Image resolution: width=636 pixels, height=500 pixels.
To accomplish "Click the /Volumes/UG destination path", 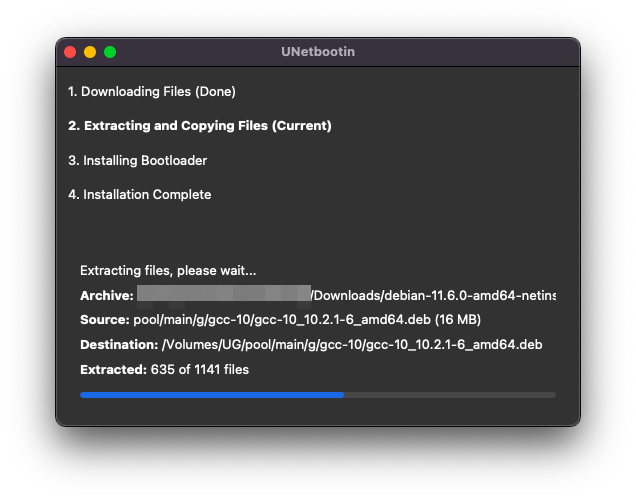I will point(352,345).
